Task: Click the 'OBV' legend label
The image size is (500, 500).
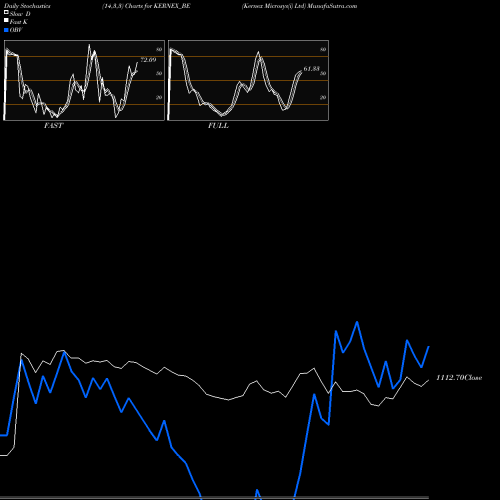Action: click(x=16, y=30)
